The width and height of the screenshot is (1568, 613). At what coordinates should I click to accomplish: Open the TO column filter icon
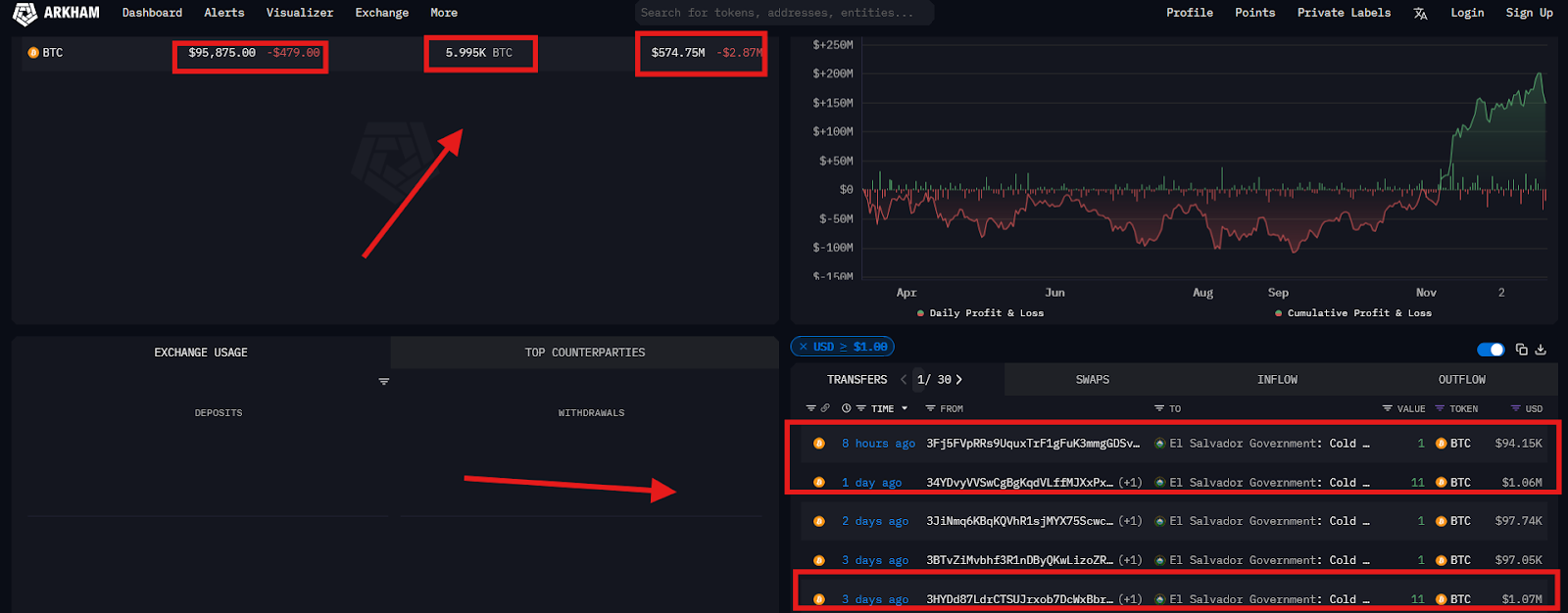(x=1159, y=408)
